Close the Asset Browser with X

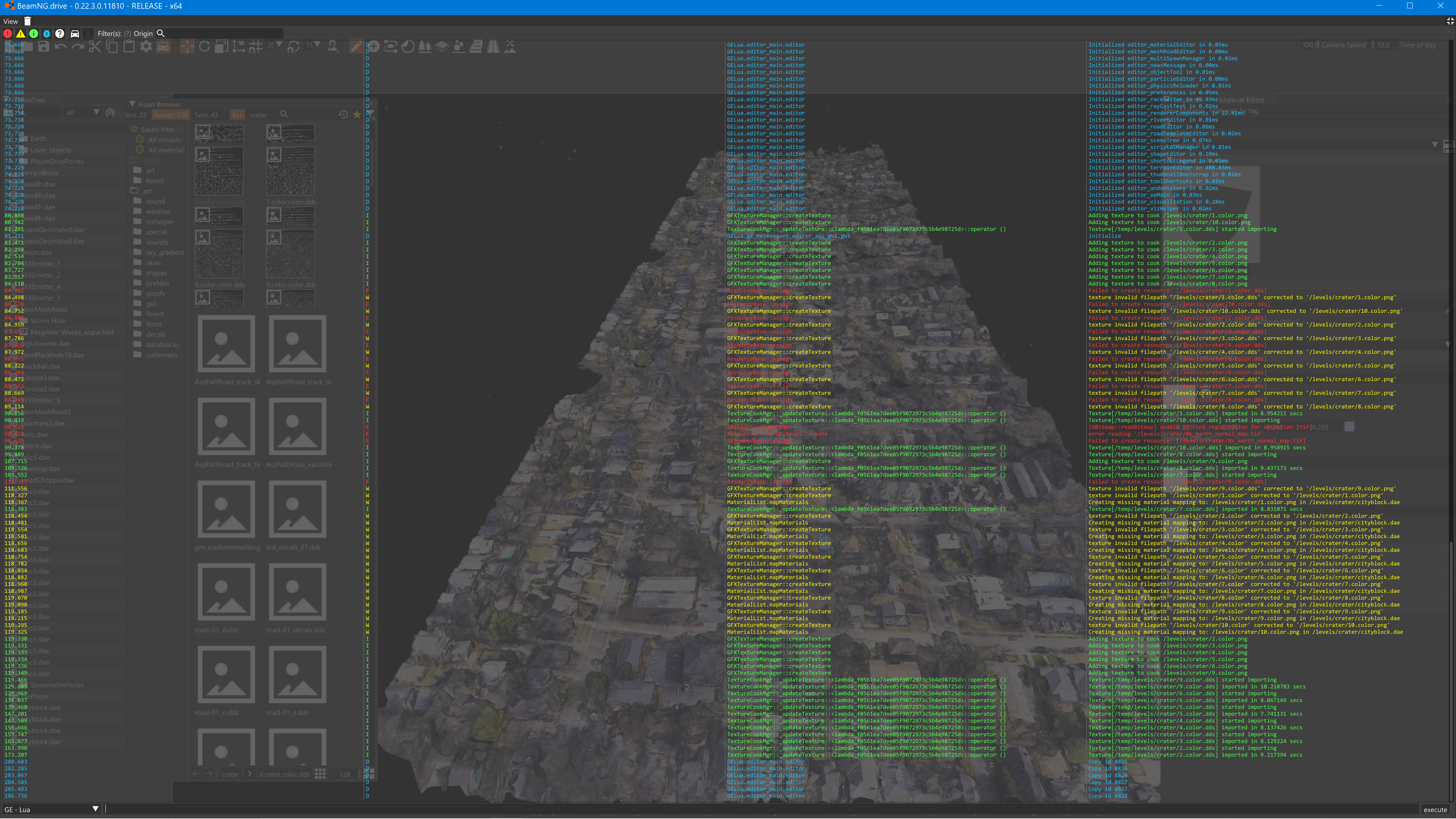click(371, 104)
